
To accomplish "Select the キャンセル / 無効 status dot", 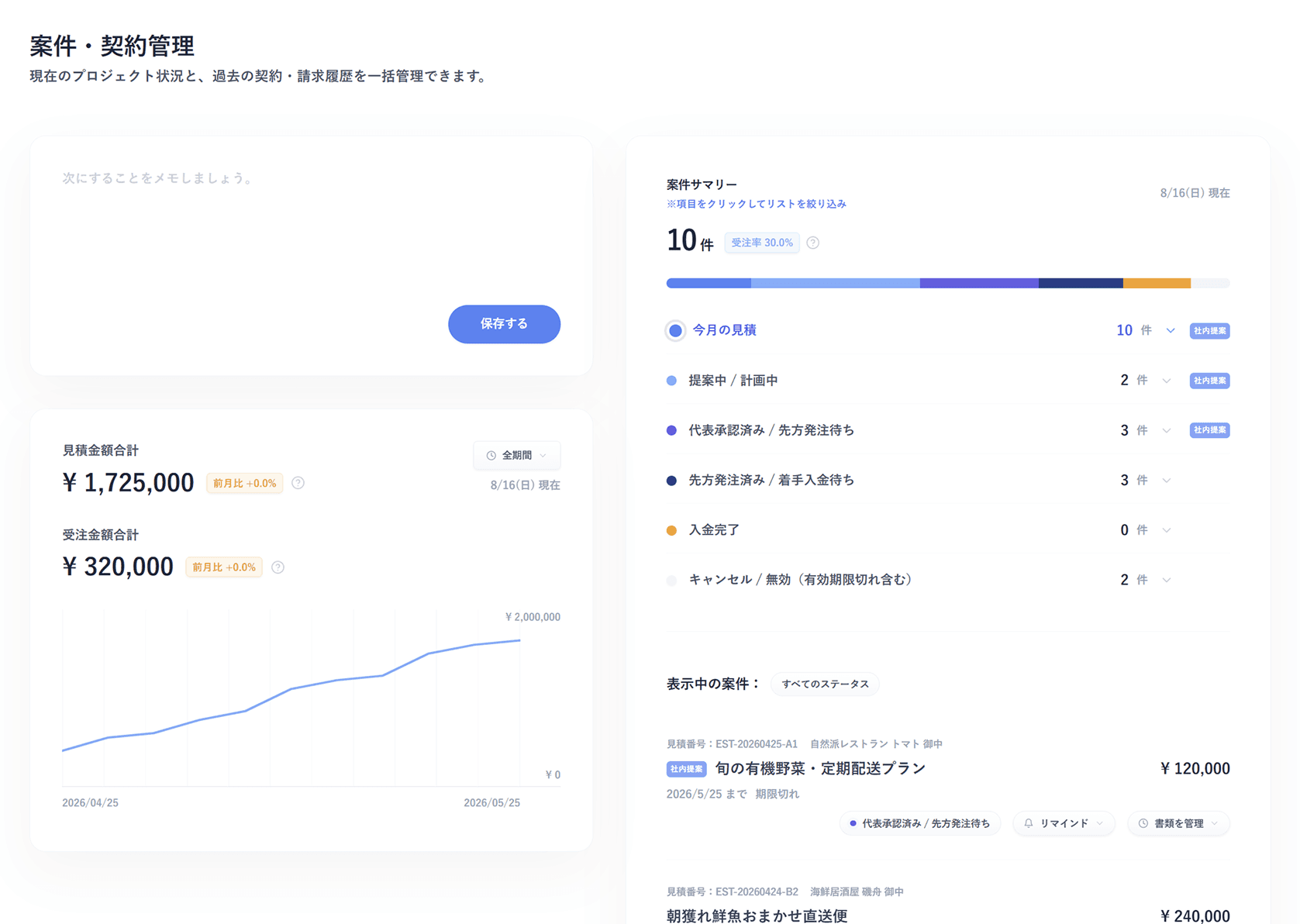I will point(671,580).
